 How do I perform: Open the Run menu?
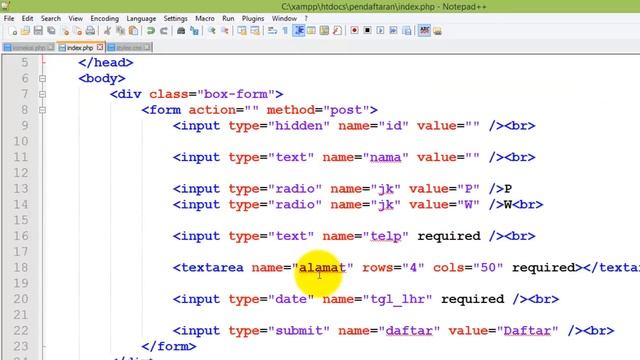click(228, 18)
